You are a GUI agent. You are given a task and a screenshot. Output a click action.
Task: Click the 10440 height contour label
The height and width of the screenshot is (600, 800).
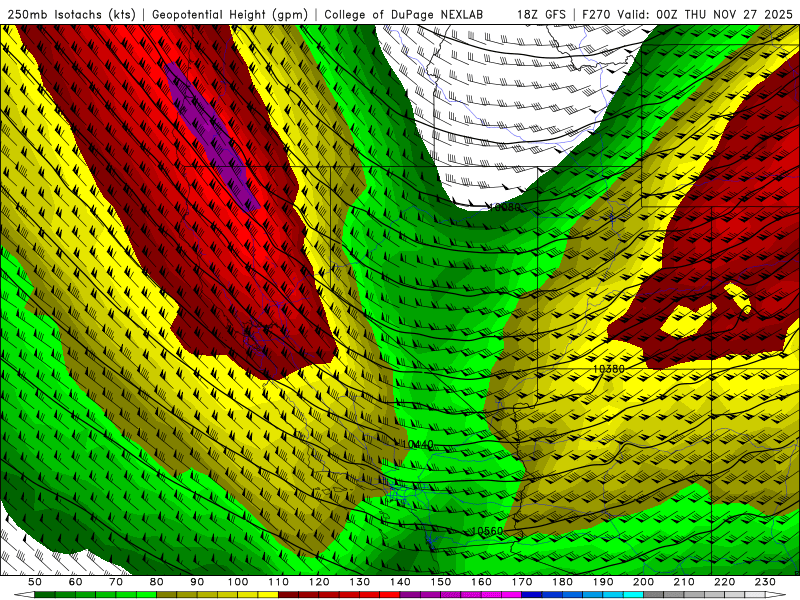point(418,444)
